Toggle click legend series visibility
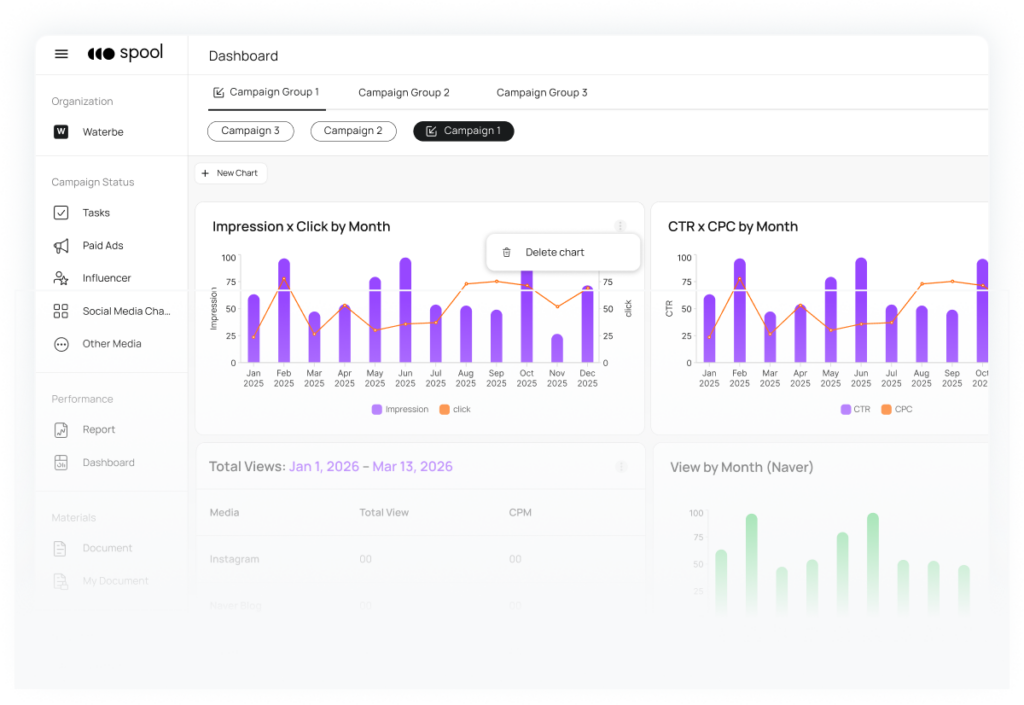 coord(455,409)
